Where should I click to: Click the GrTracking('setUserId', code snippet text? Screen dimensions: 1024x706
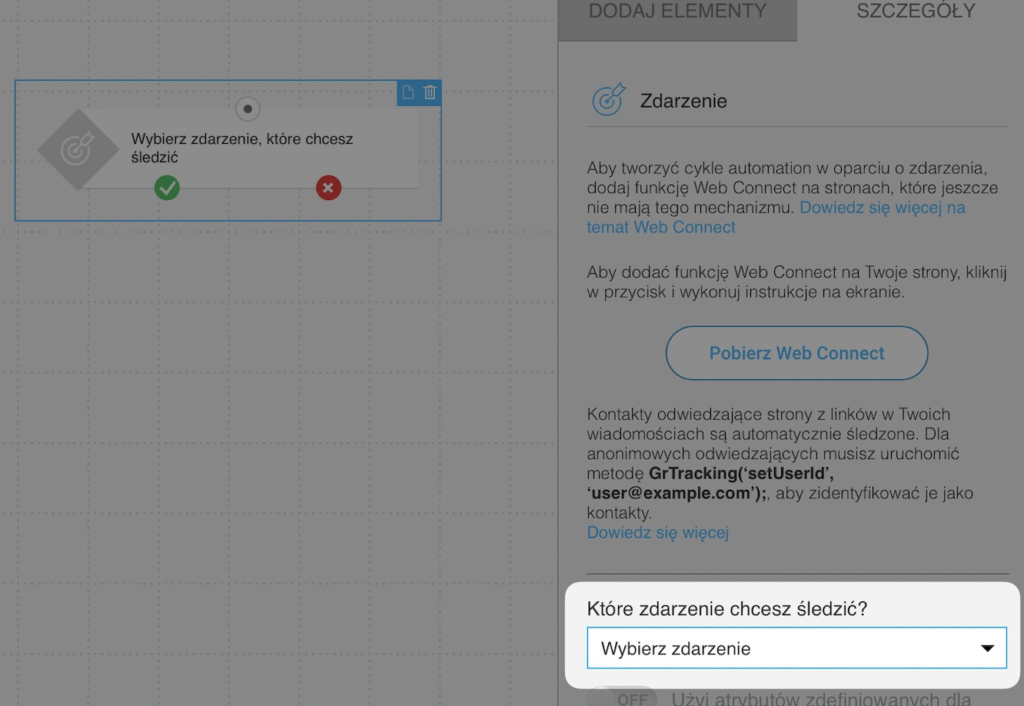pos(741,473)
